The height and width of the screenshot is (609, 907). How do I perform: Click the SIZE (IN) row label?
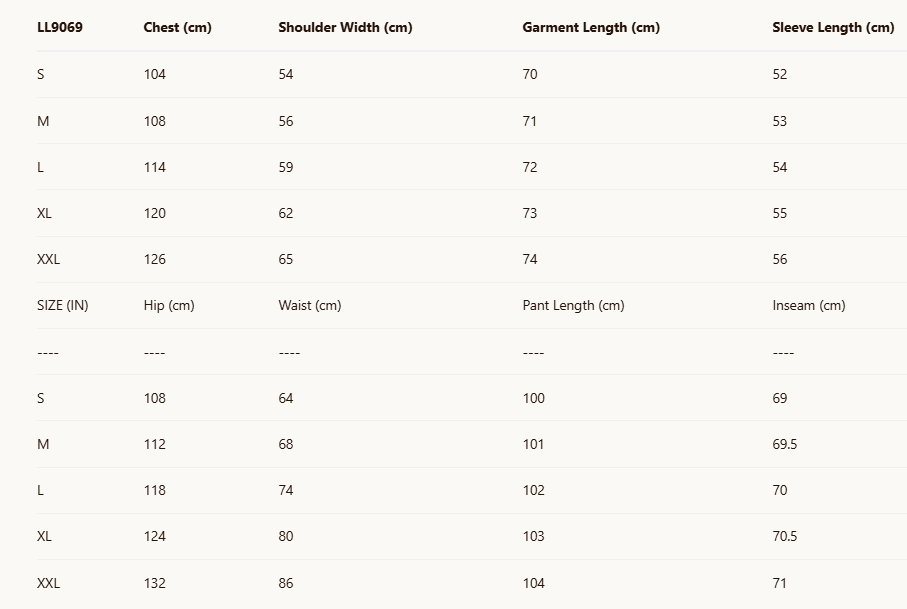(62, 306)
